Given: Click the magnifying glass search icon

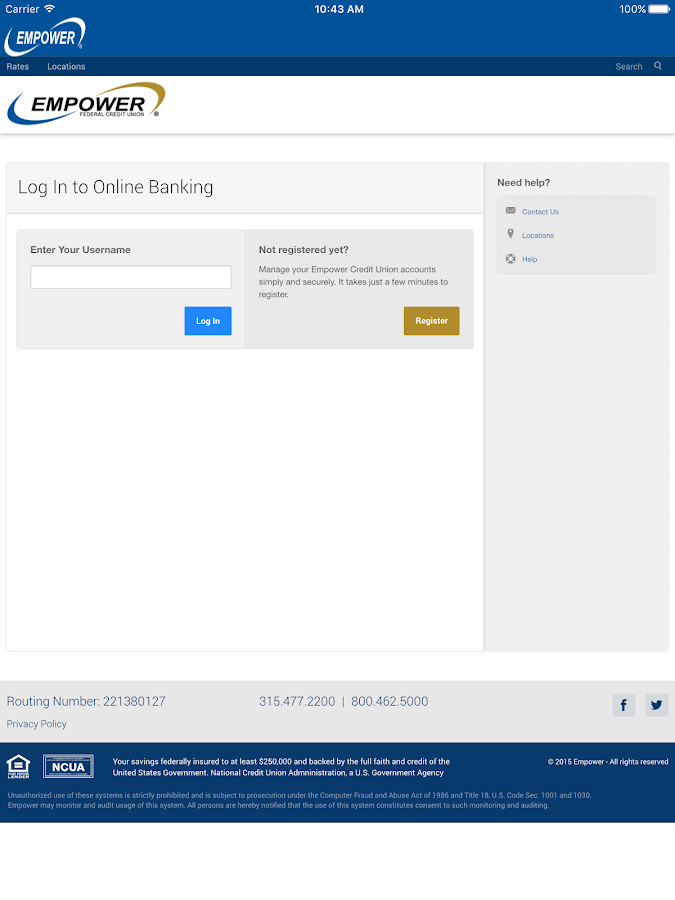Looking at the screenshot, I should click(658, 66).
